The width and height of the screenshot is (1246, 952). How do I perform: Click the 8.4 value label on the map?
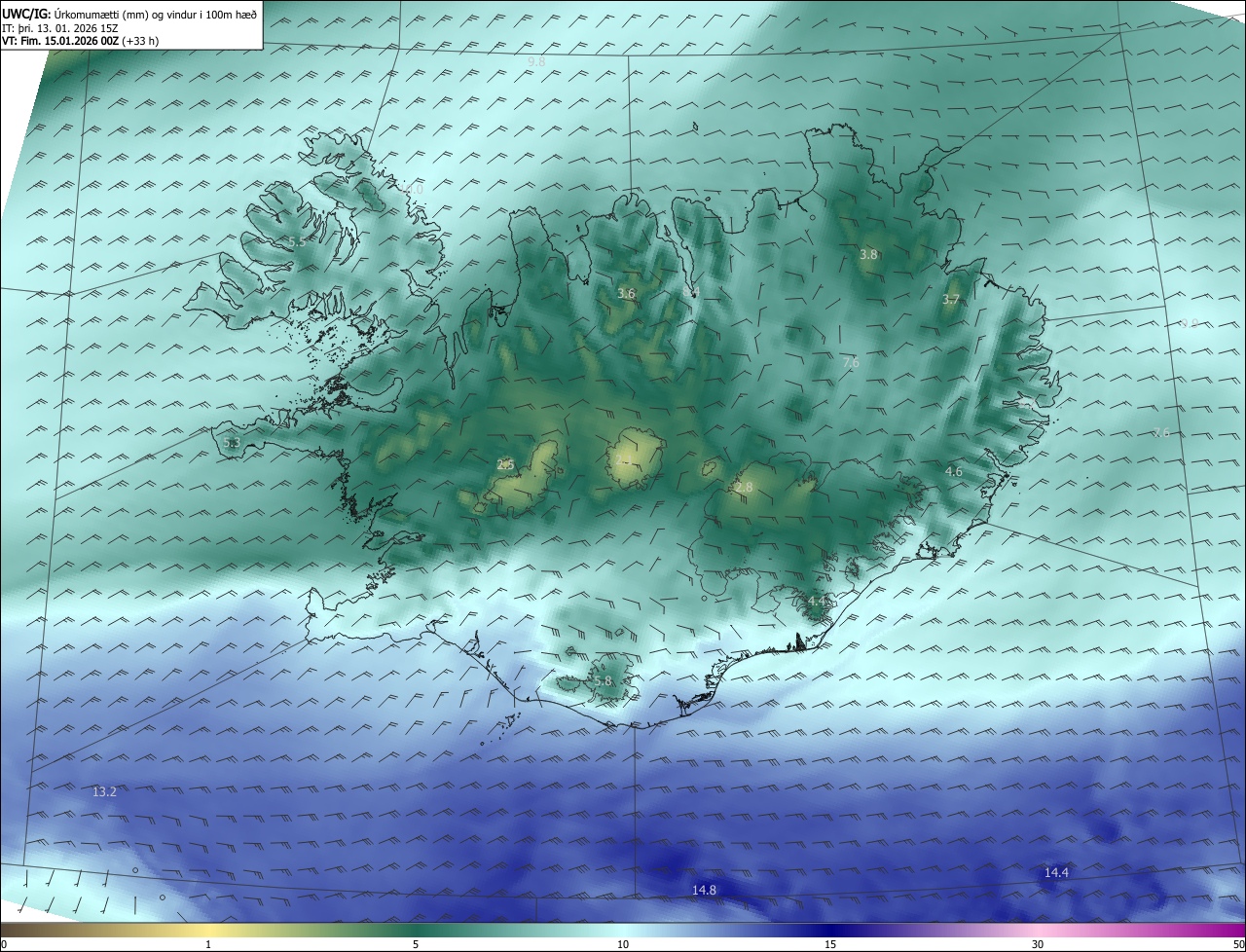click(x=691, y=291)
